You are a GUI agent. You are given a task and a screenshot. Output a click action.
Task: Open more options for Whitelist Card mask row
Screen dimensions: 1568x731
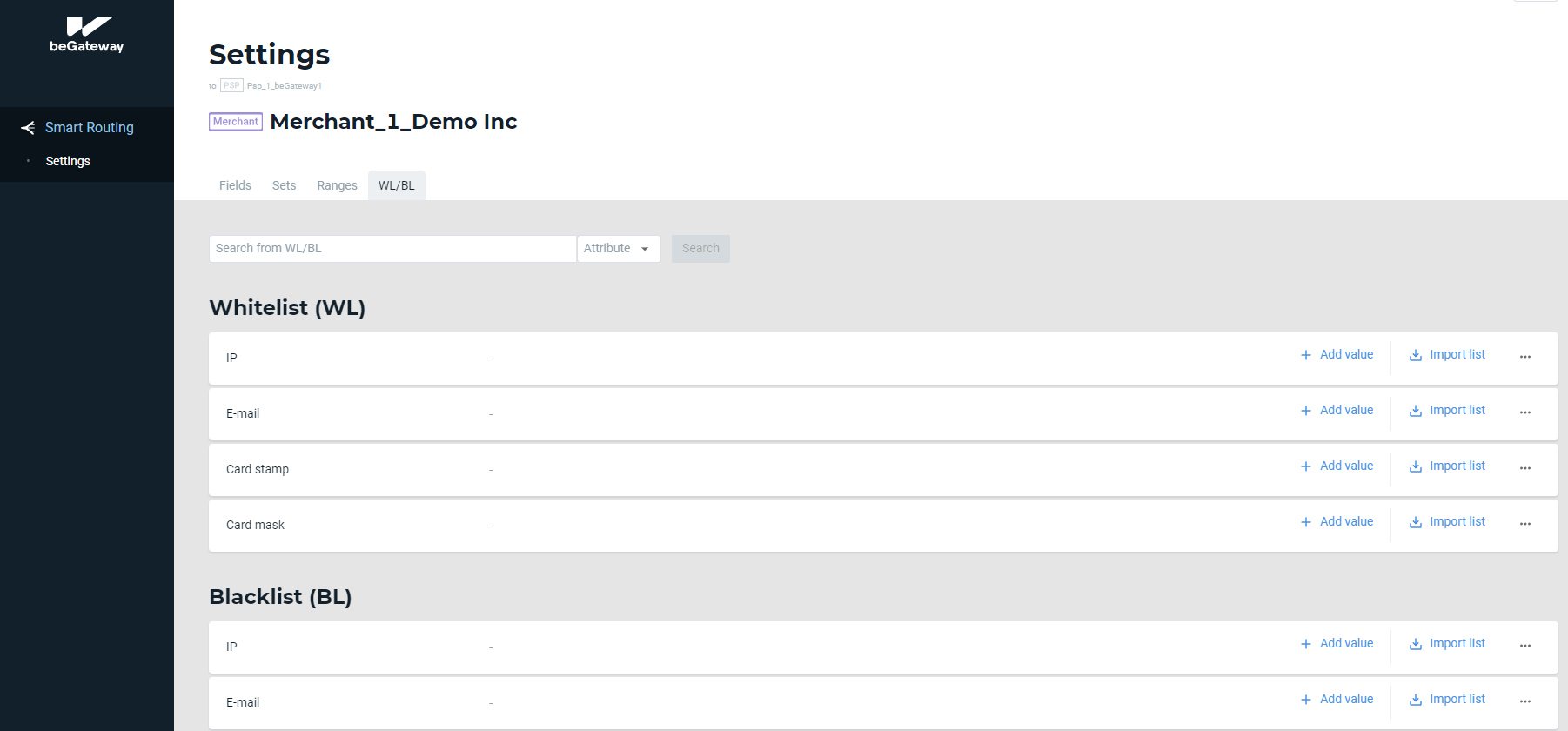pyautogui.click(x=1524, y=524)
